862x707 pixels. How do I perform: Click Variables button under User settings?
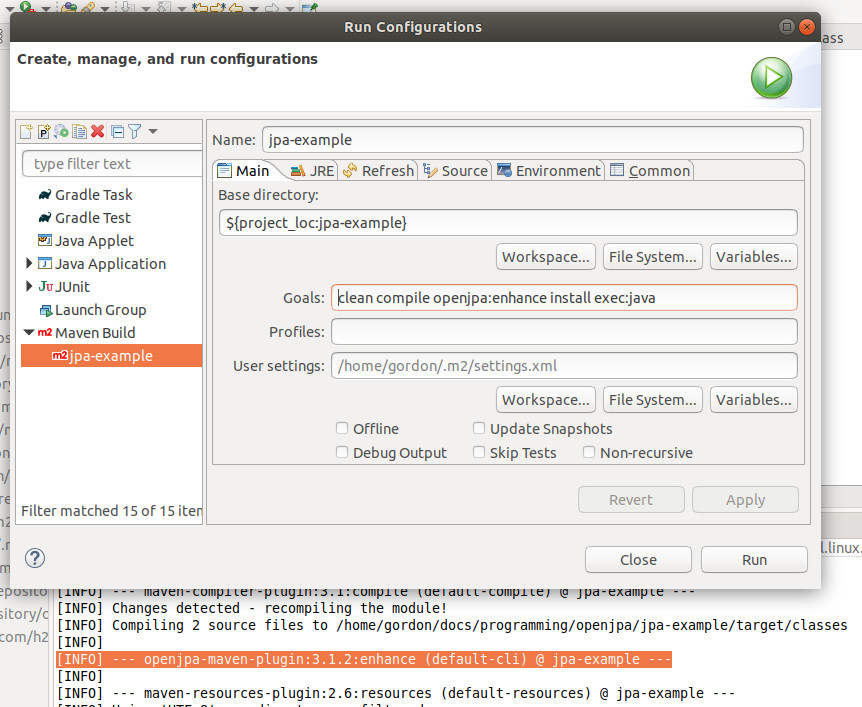coord(754,400)
